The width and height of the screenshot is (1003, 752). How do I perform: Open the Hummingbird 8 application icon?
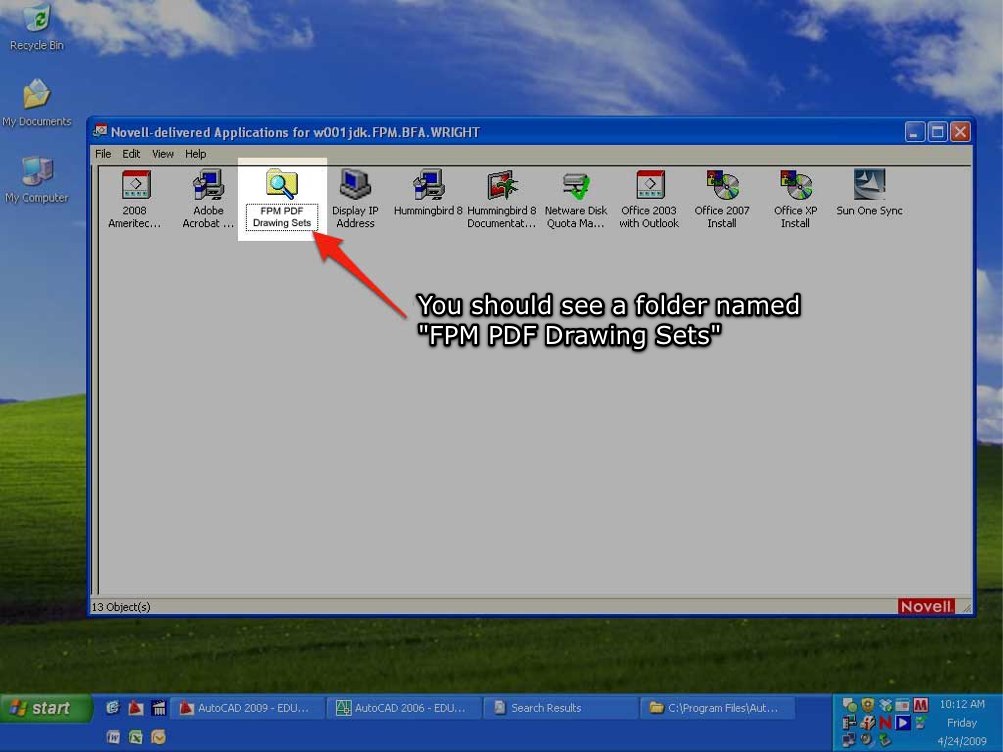(428, 187)
